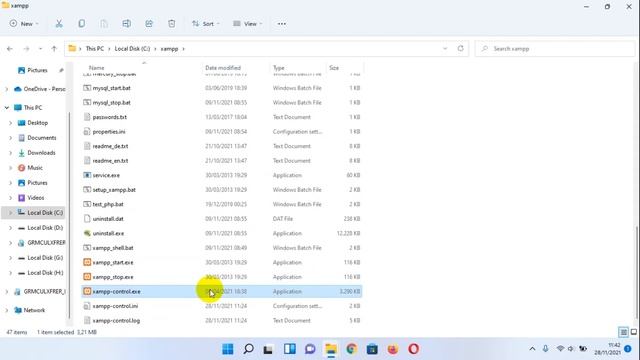Open recent locations dropdown arrow
The image size is (640, 360).
[x=40, y=49]
